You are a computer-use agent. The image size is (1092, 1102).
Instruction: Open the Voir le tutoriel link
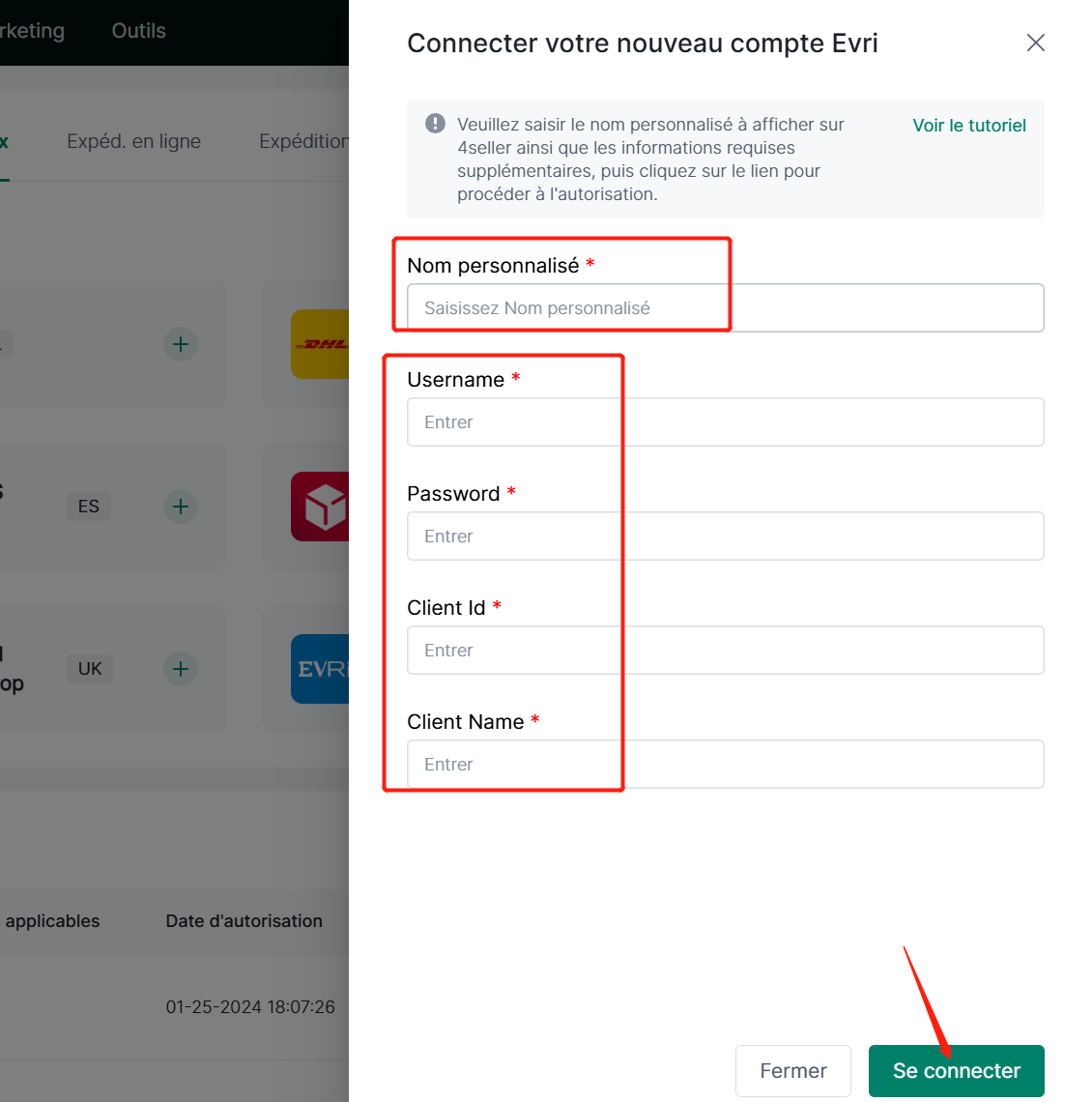[x=969, y=126]
